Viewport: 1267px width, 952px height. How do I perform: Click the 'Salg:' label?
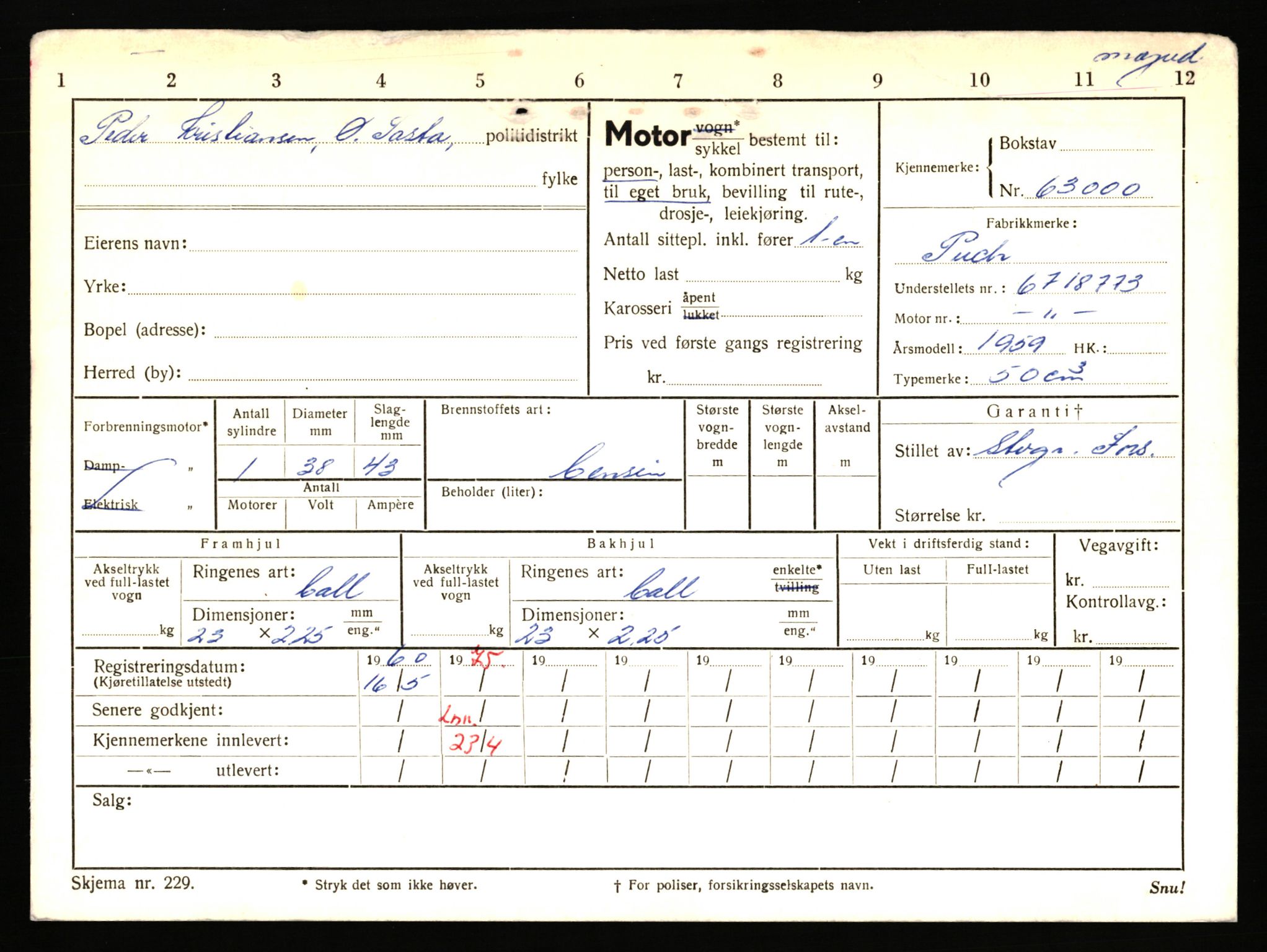[x=112, y=800]
